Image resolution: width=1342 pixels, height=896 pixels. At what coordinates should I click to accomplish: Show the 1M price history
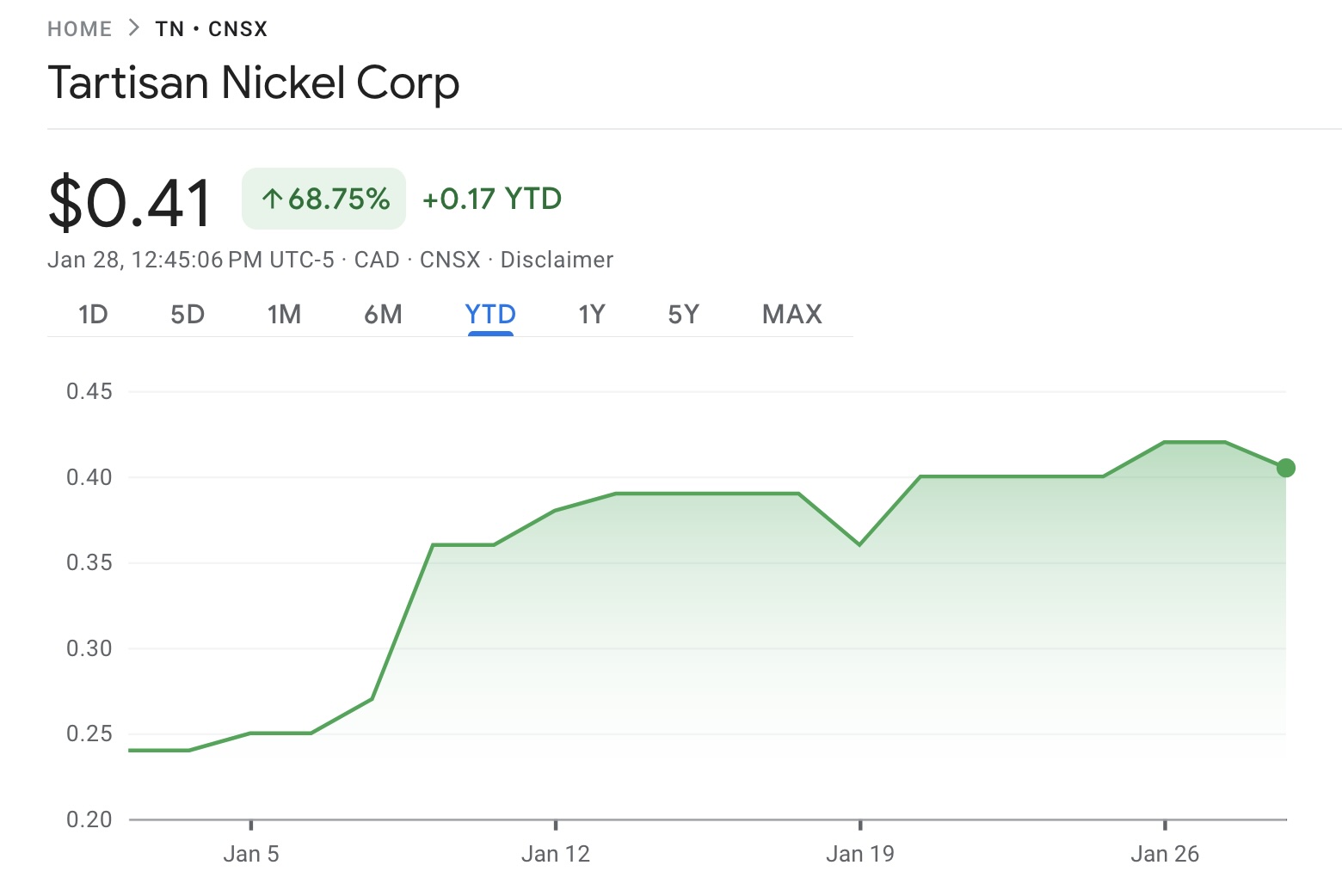pyautogui.click(x=284, y=315)
